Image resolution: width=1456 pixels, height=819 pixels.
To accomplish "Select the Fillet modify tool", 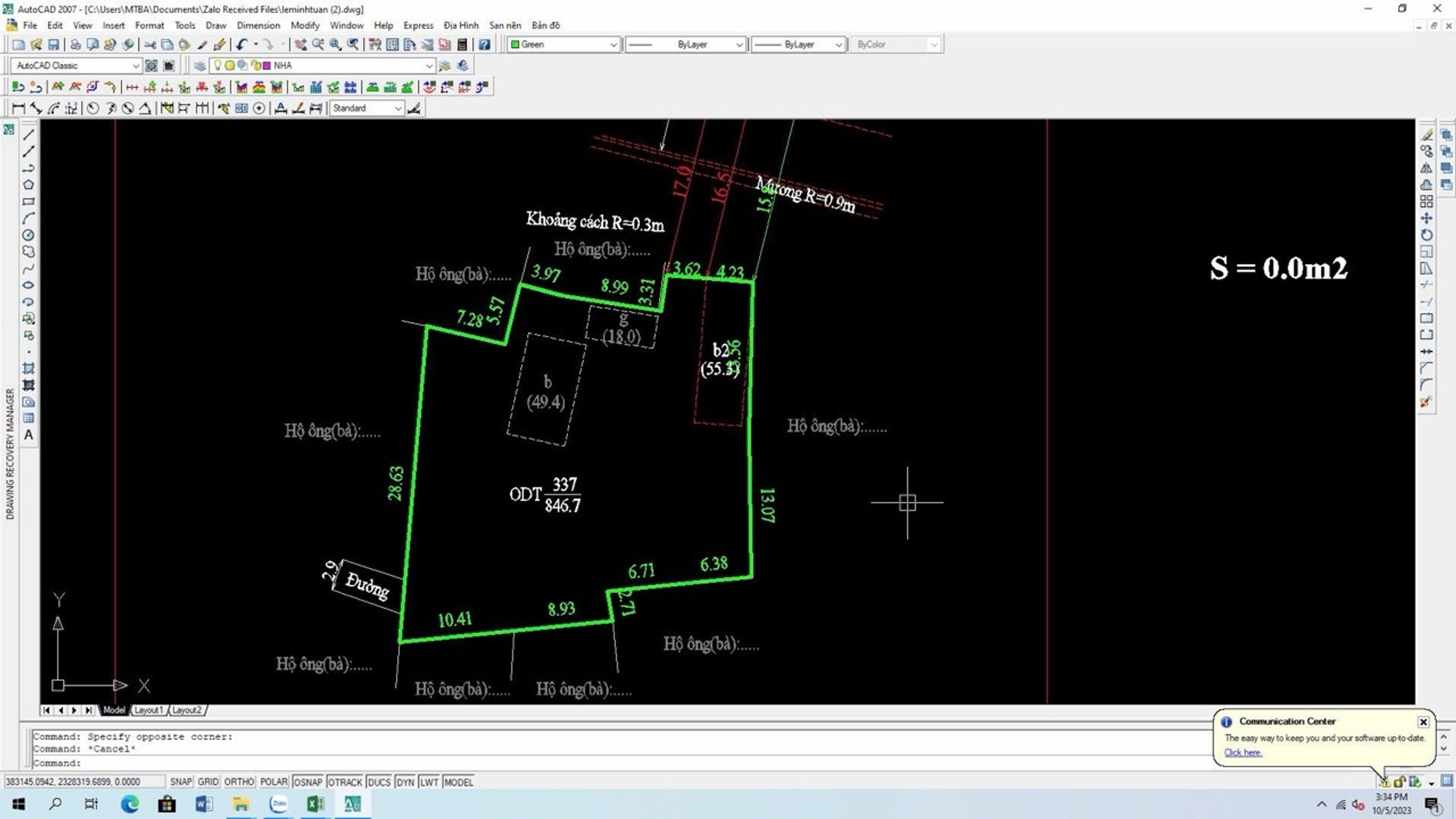I will (1426, 385).
